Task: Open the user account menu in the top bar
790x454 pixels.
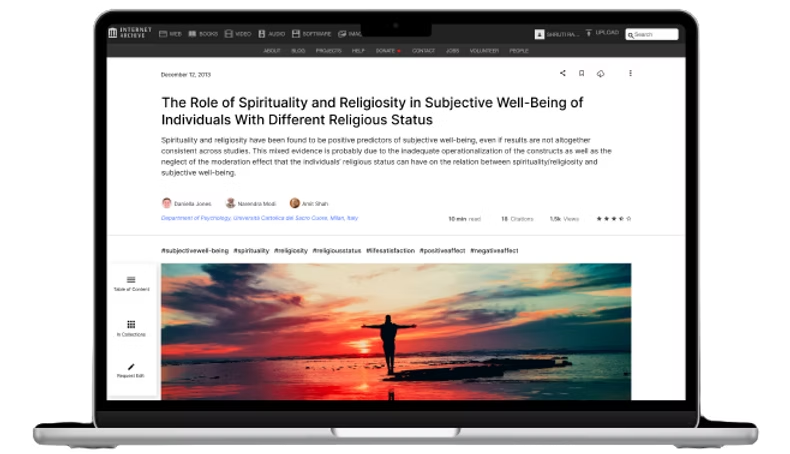Action: click(557, 34)
